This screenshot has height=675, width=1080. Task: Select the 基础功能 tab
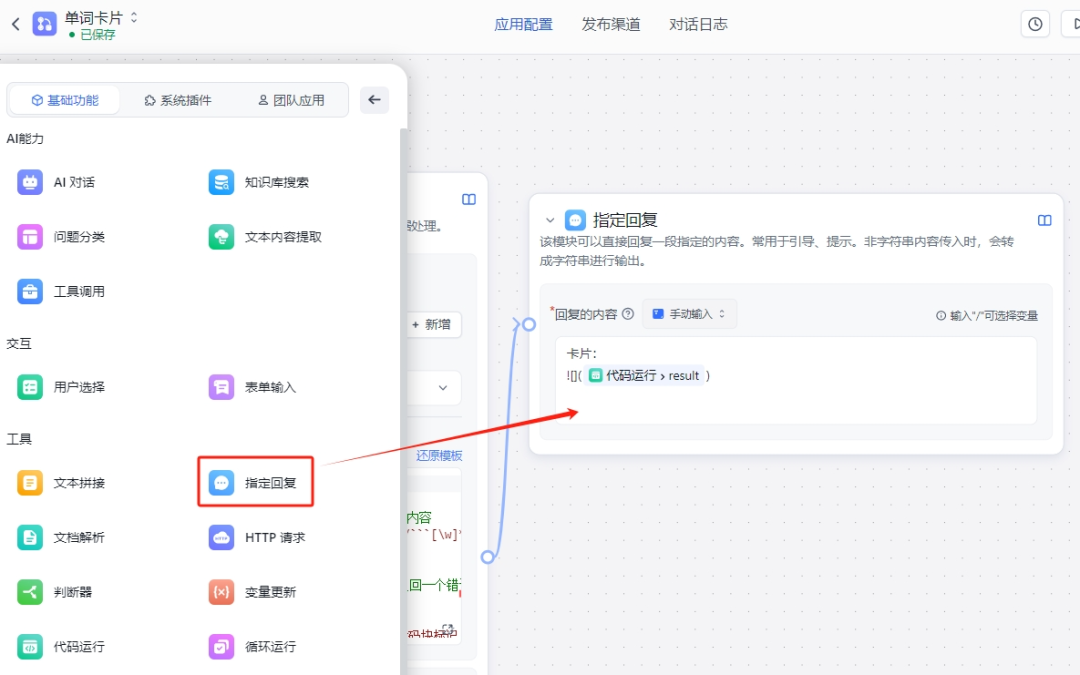tap(65, 101)
